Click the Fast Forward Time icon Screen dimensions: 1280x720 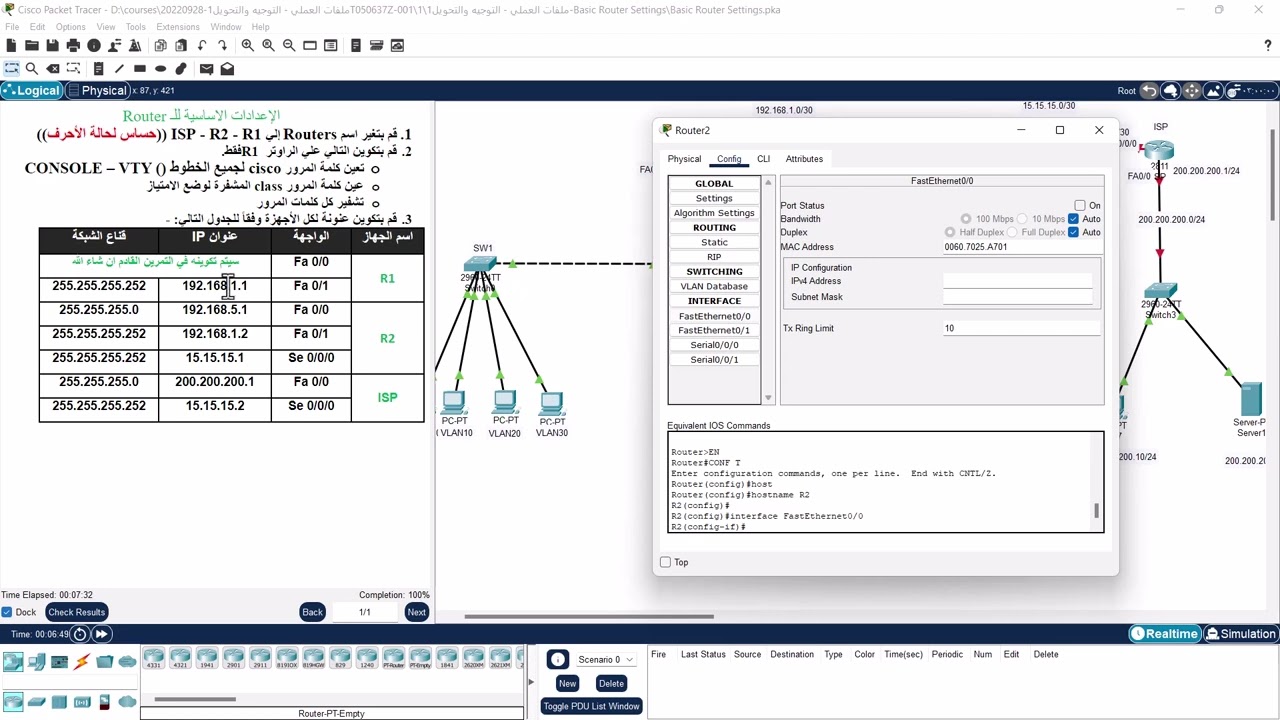click(101, 634)
